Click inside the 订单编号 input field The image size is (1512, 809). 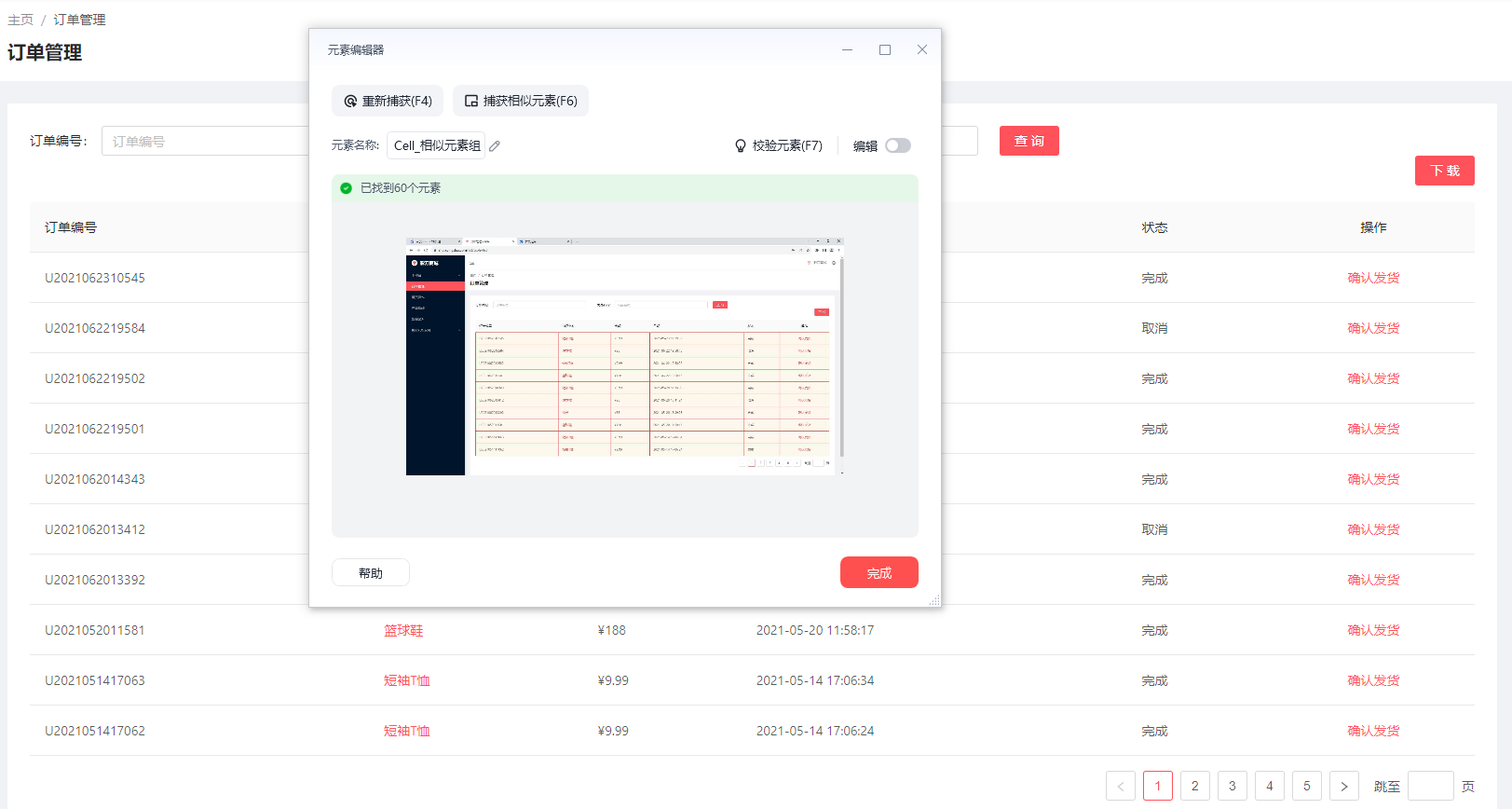205,141
